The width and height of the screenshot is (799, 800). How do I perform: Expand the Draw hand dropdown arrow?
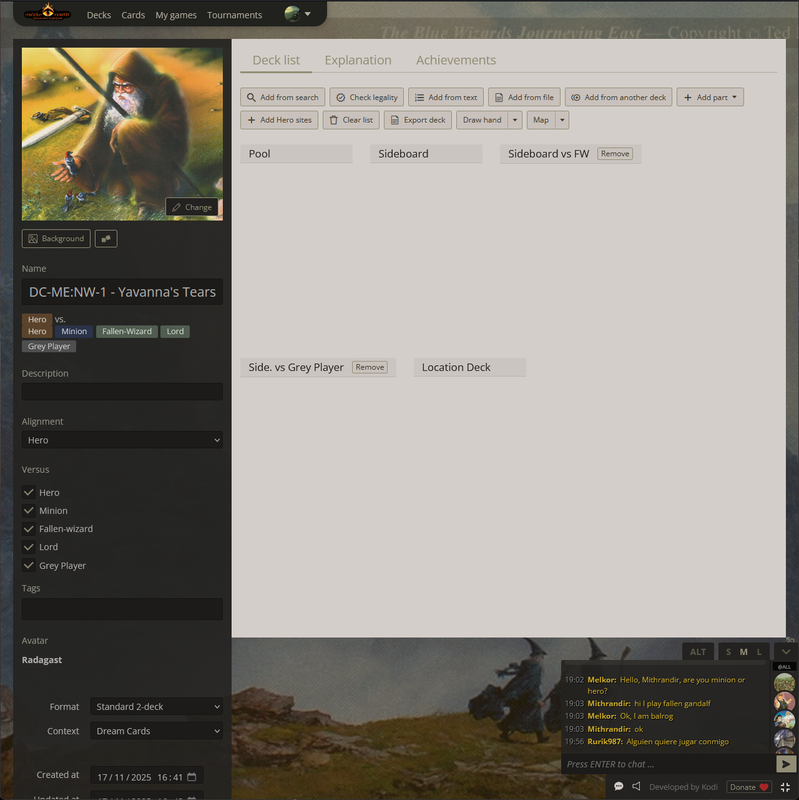(515, 120)
